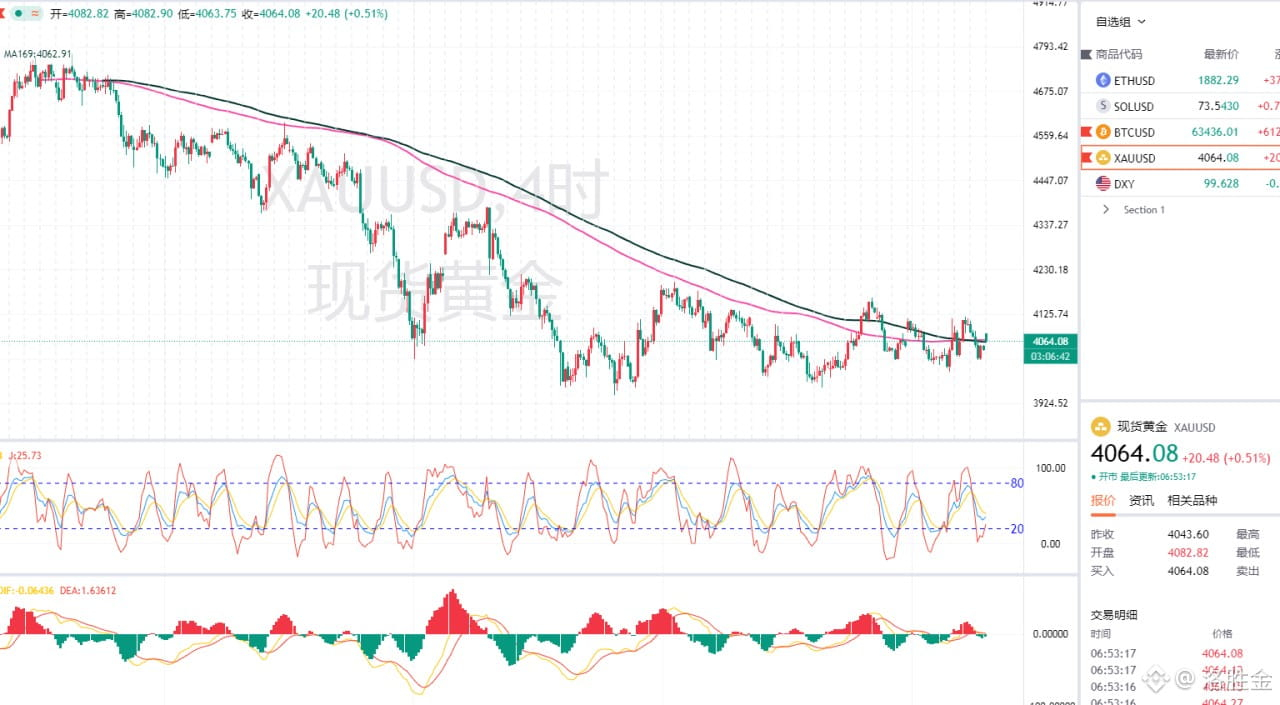Click the 开盘 value 4082.82
Viewport: 1280px width, 705px height.
1188,553
